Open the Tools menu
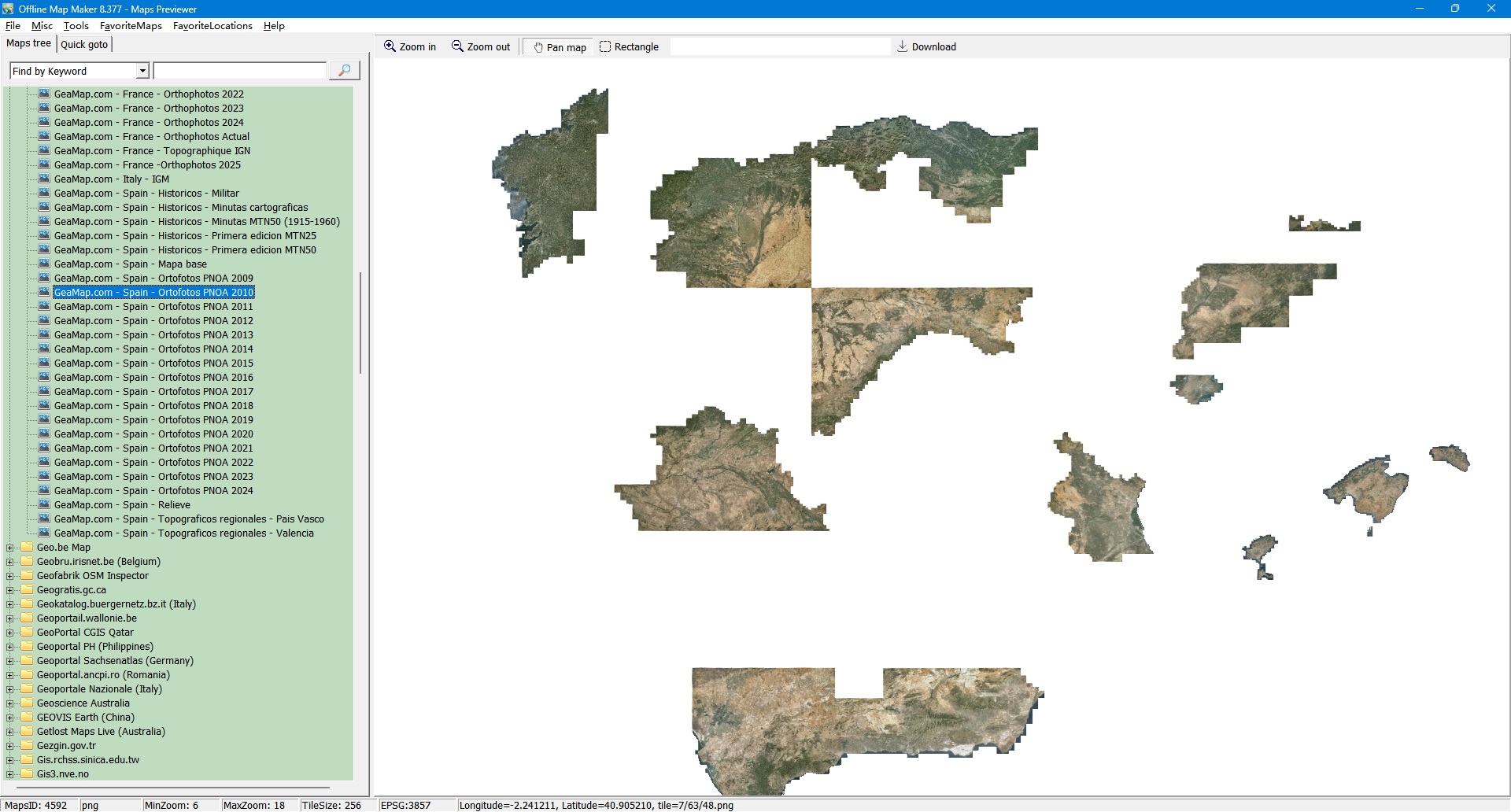The height and width of the screenshot is (812, 1511). coord(76,26)
